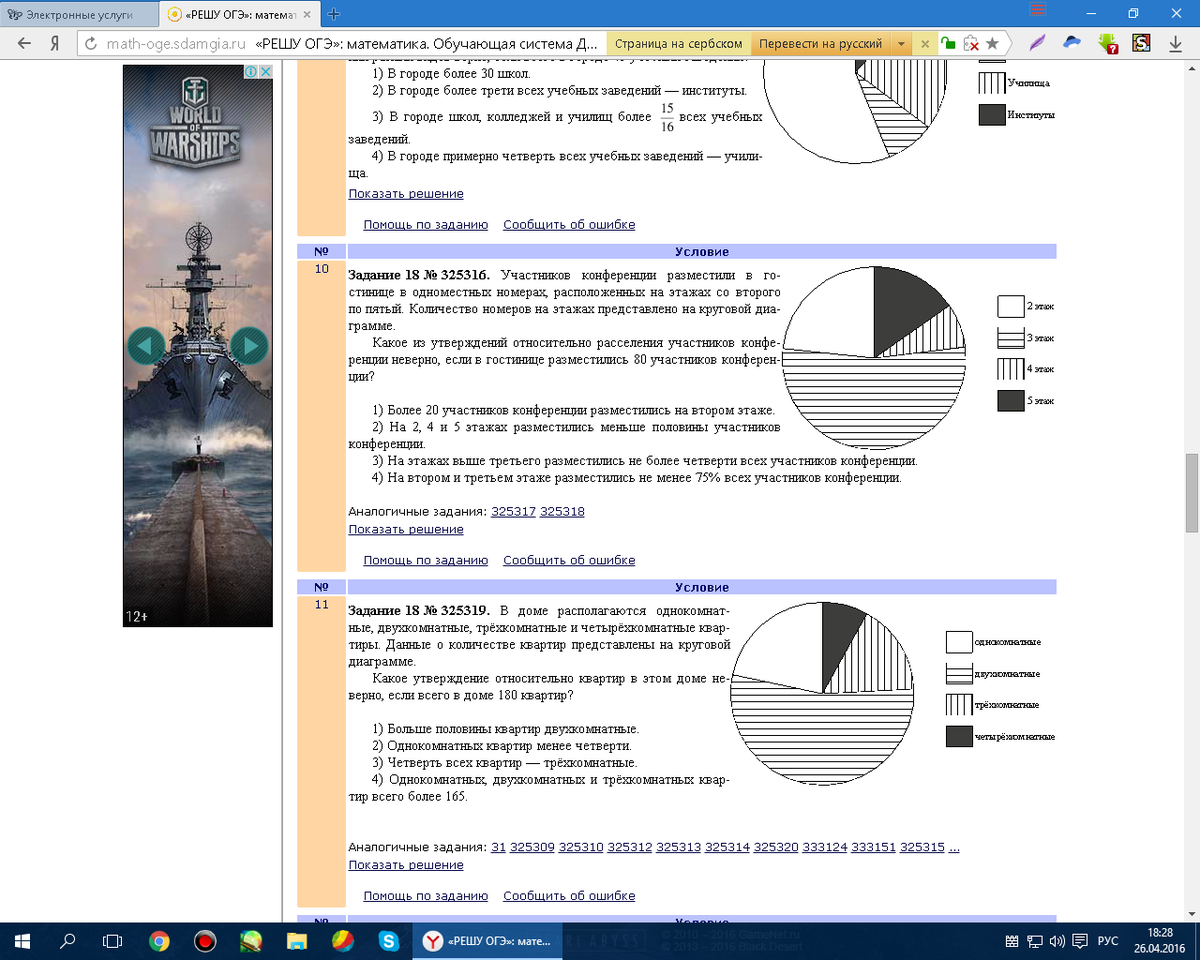Open the World of Warships banner
This screenshot has width=1200, height=960.
point(197,346)
